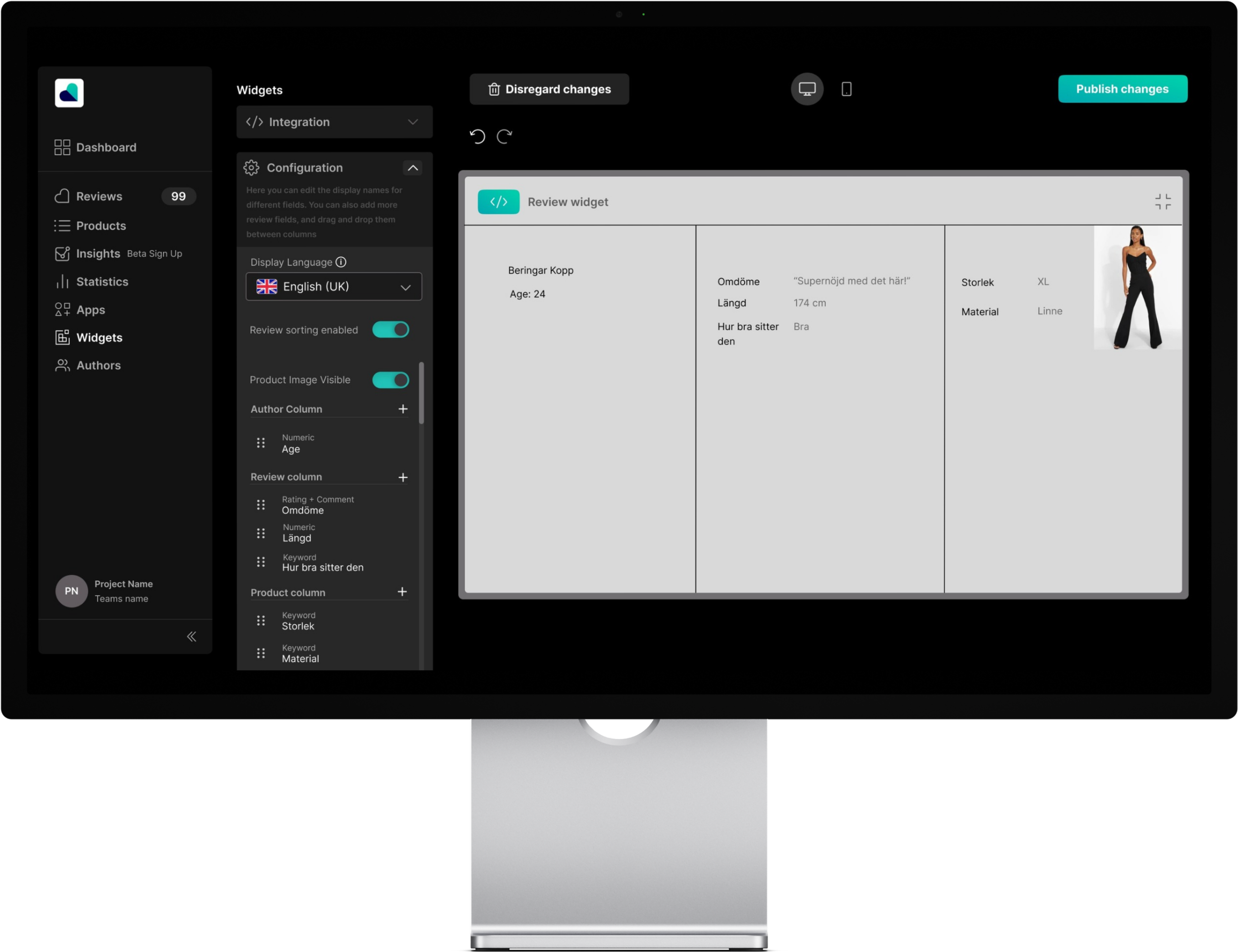The height and width of the screenshot is (952, 1238).
Task: Click Disregard changes button
Action: point(549,89)
